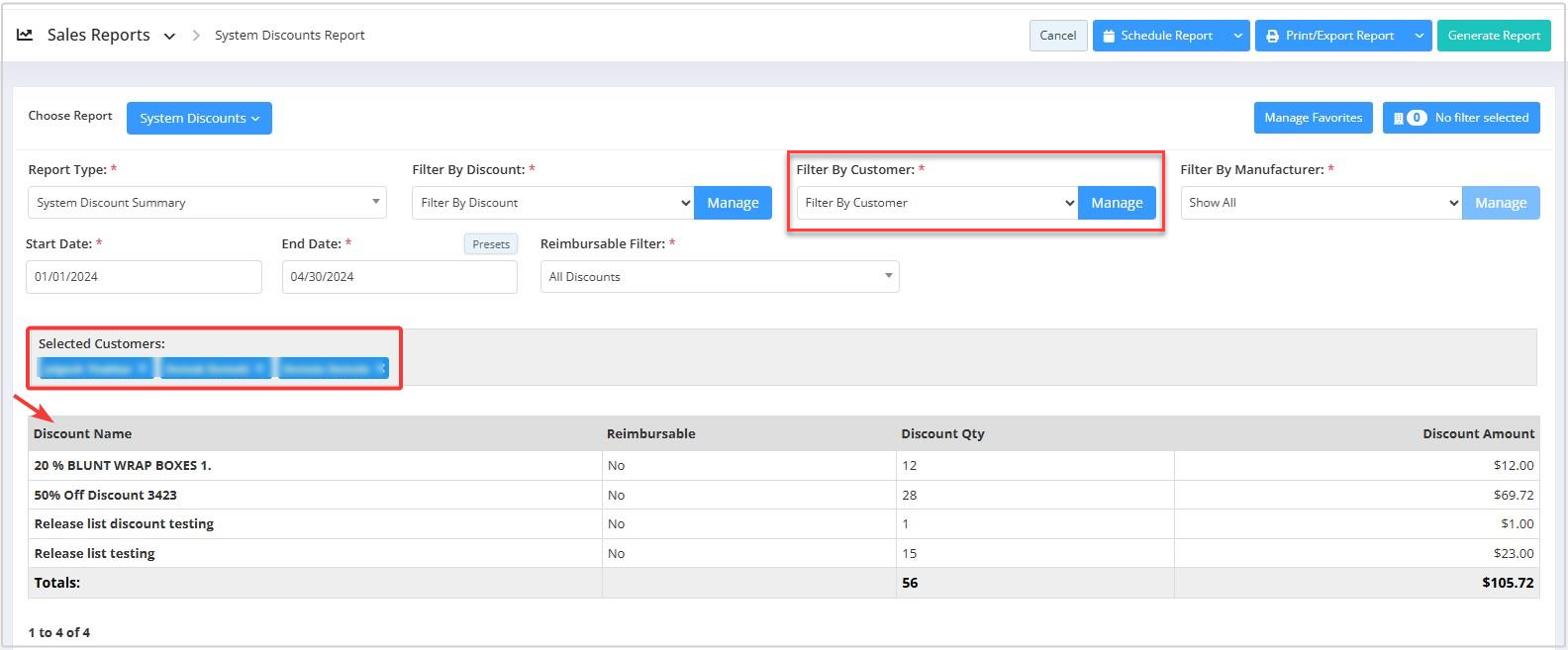The image size is (1568, 650).
Task: Click Manage next to Filter By Discount
Action: coord(733,203)
